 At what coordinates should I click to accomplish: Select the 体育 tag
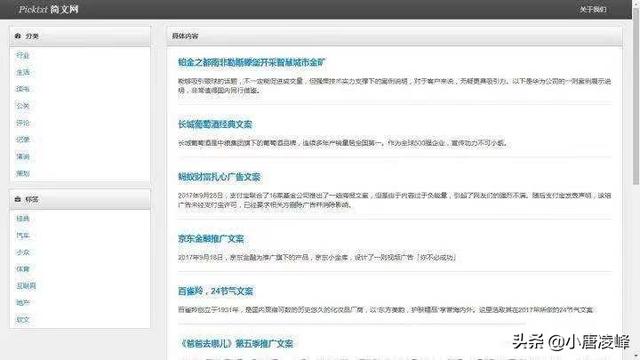click(23, 269)
